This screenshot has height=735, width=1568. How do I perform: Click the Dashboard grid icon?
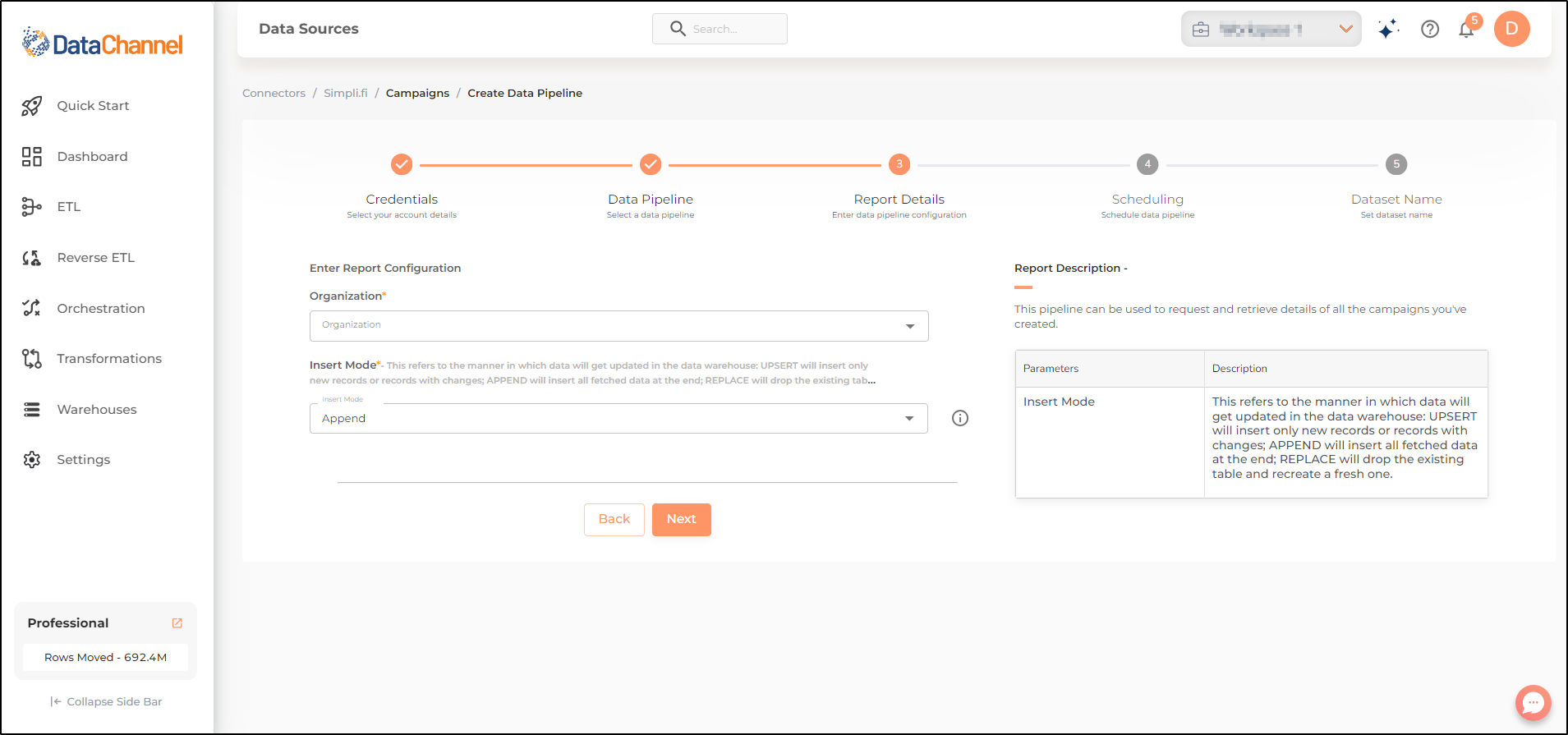[31, 157]
